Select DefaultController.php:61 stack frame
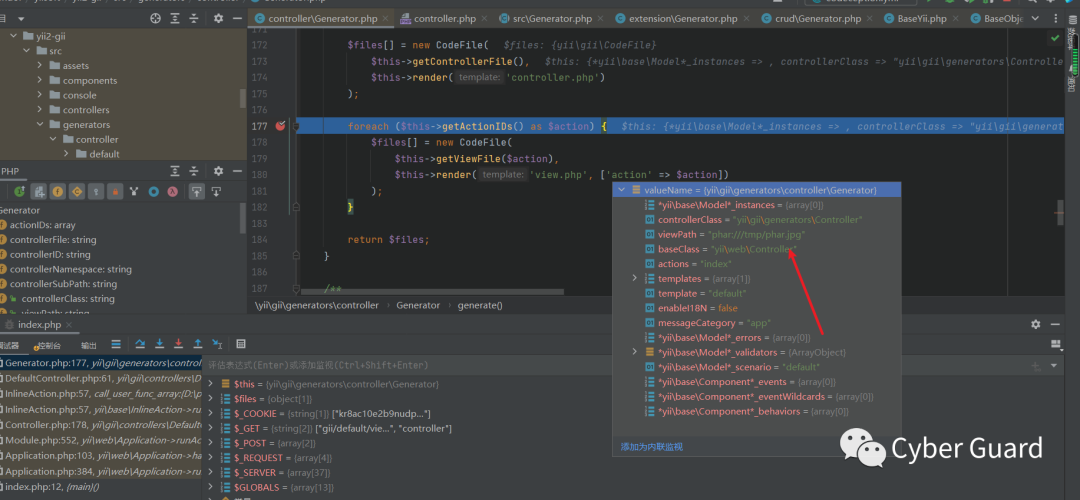This screenshot has width=1080, height=500. (x=101, y=378)
